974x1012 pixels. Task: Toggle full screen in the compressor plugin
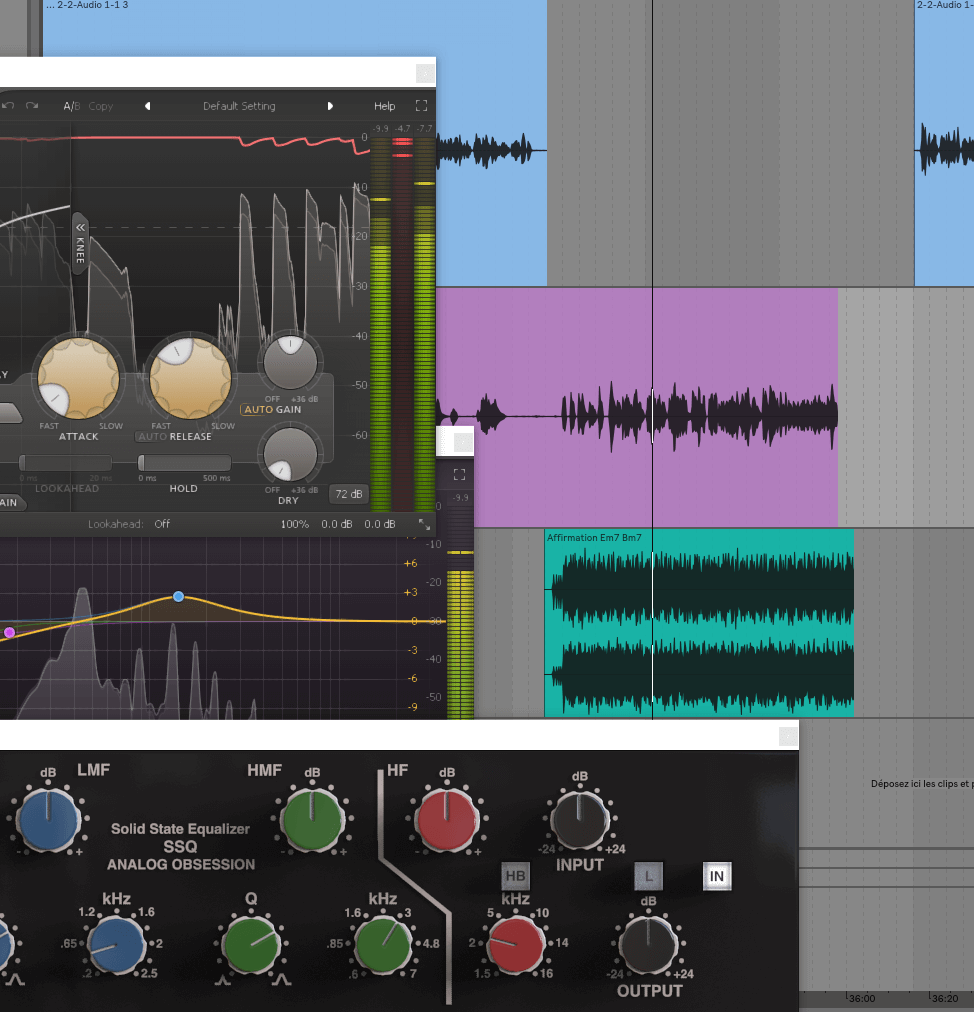[421, 105]
